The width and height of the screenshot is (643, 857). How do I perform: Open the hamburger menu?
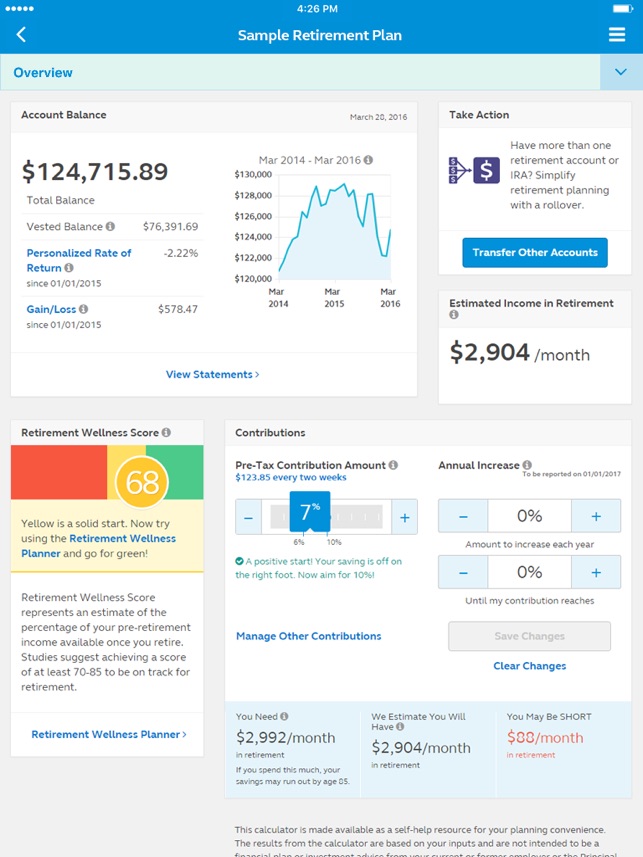(617, 35)
